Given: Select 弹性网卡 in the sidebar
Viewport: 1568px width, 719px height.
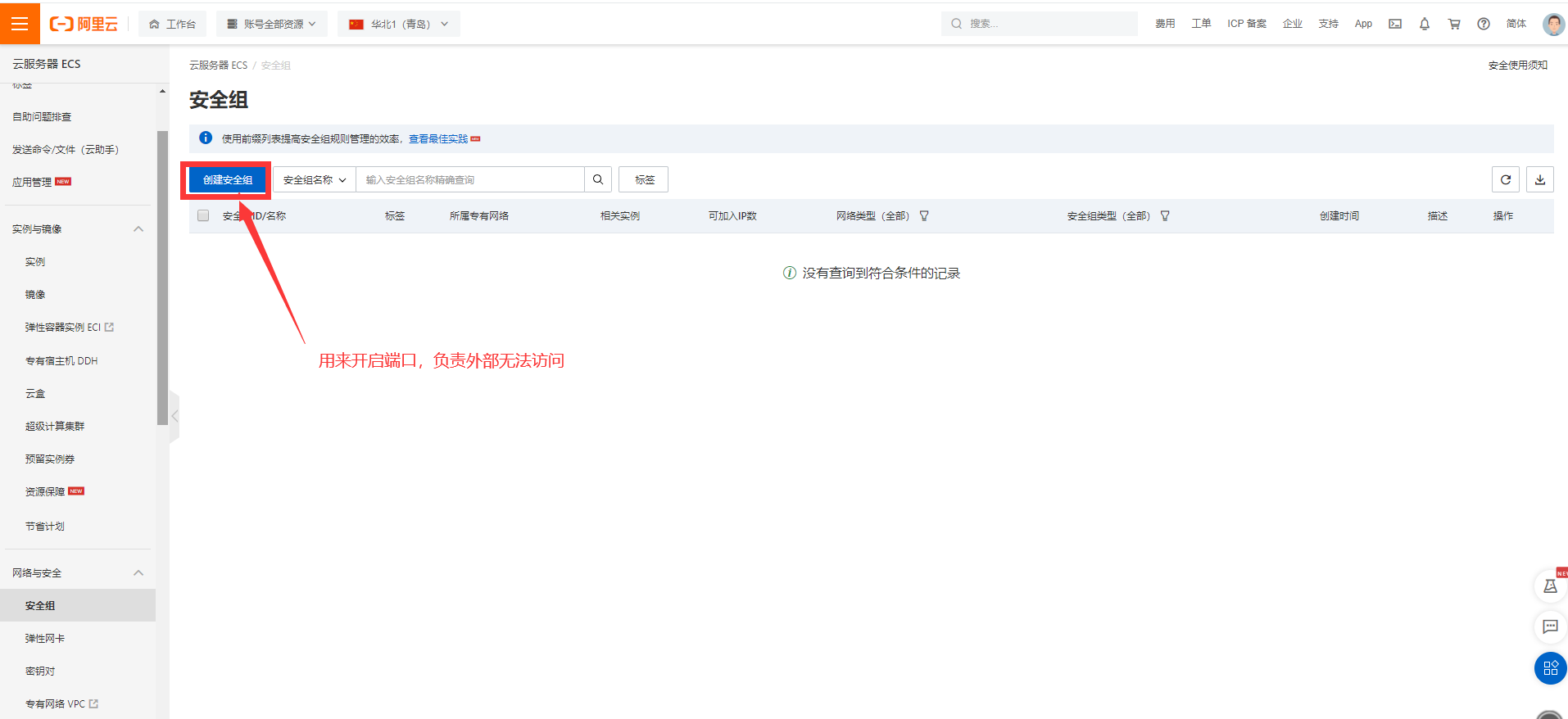Looking at the screenshot, I should [45, 638].
